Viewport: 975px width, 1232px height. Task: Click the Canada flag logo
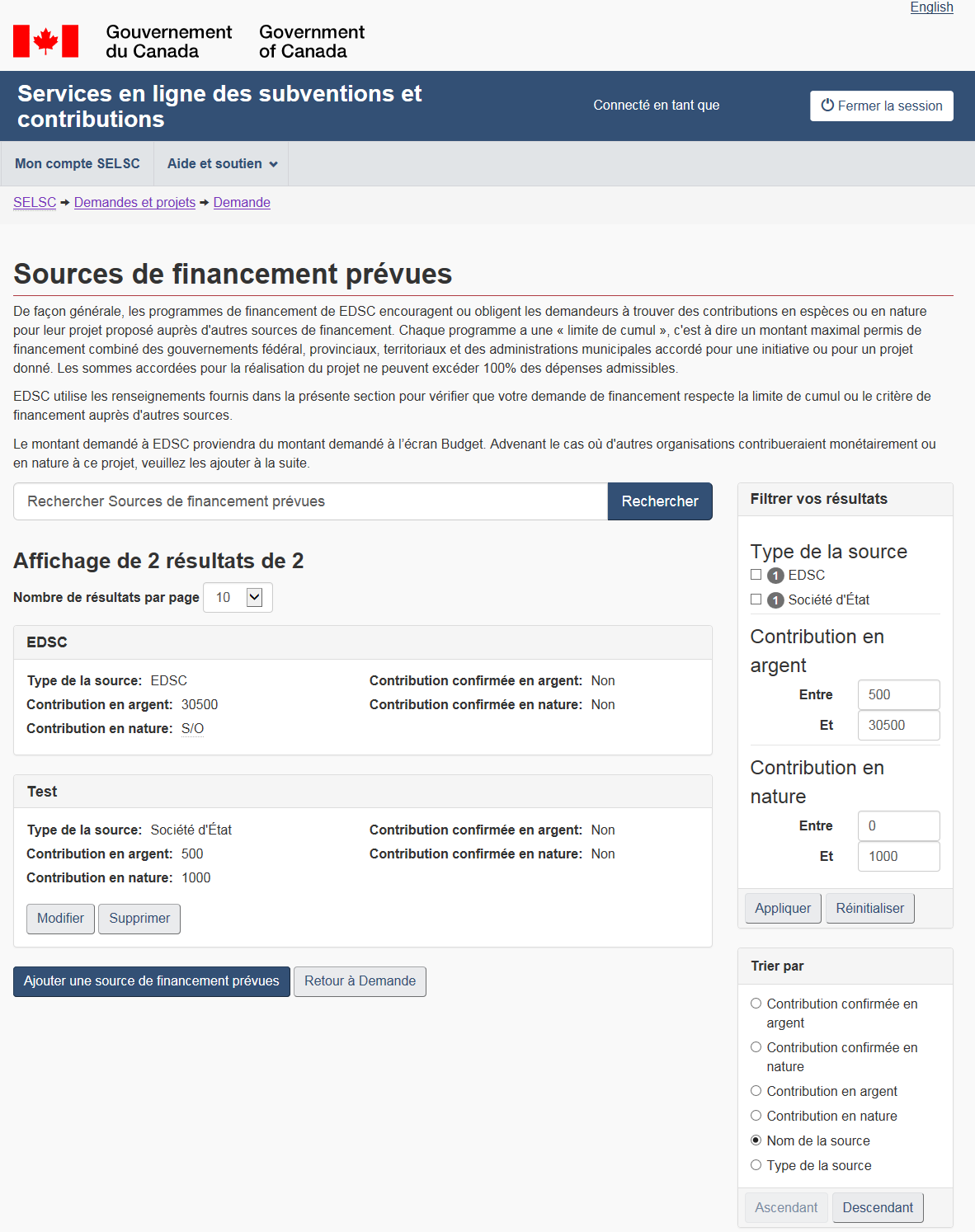pos(46,41)
